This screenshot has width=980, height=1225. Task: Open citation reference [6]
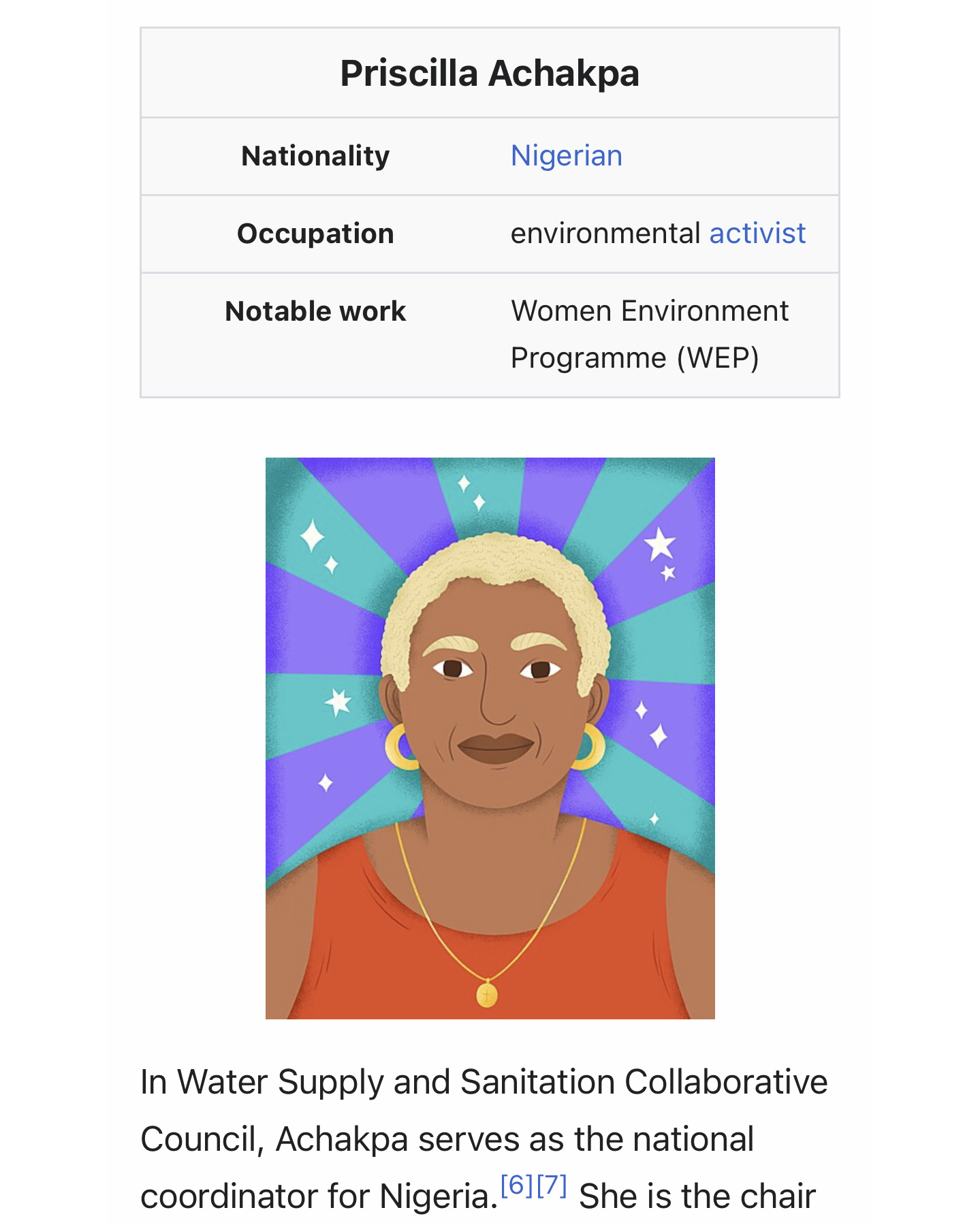coord(516,1186)
